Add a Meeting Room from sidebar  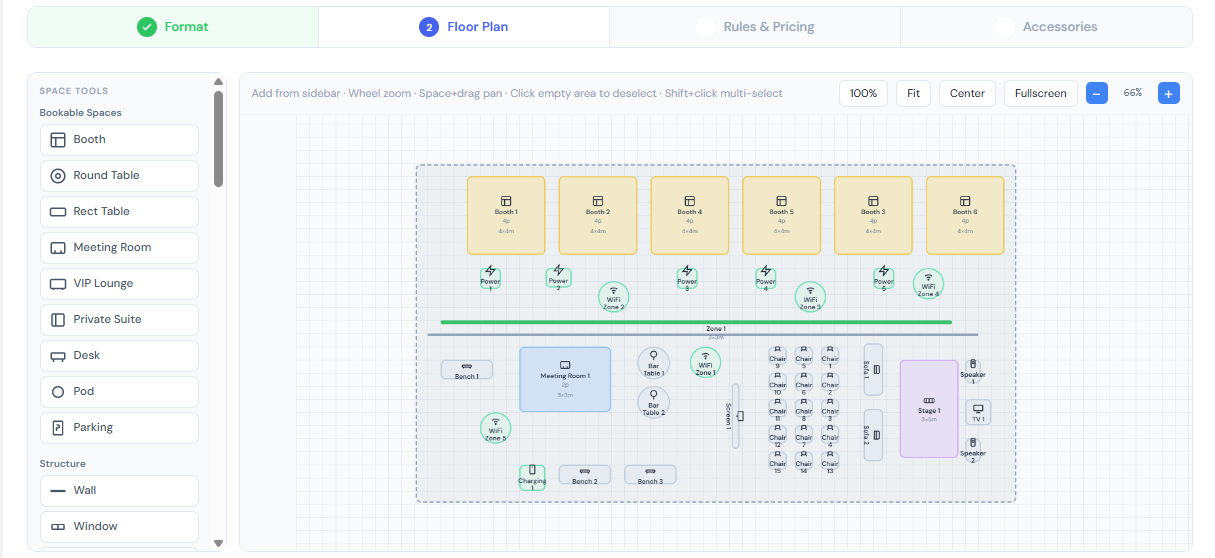tap(119, 248)
